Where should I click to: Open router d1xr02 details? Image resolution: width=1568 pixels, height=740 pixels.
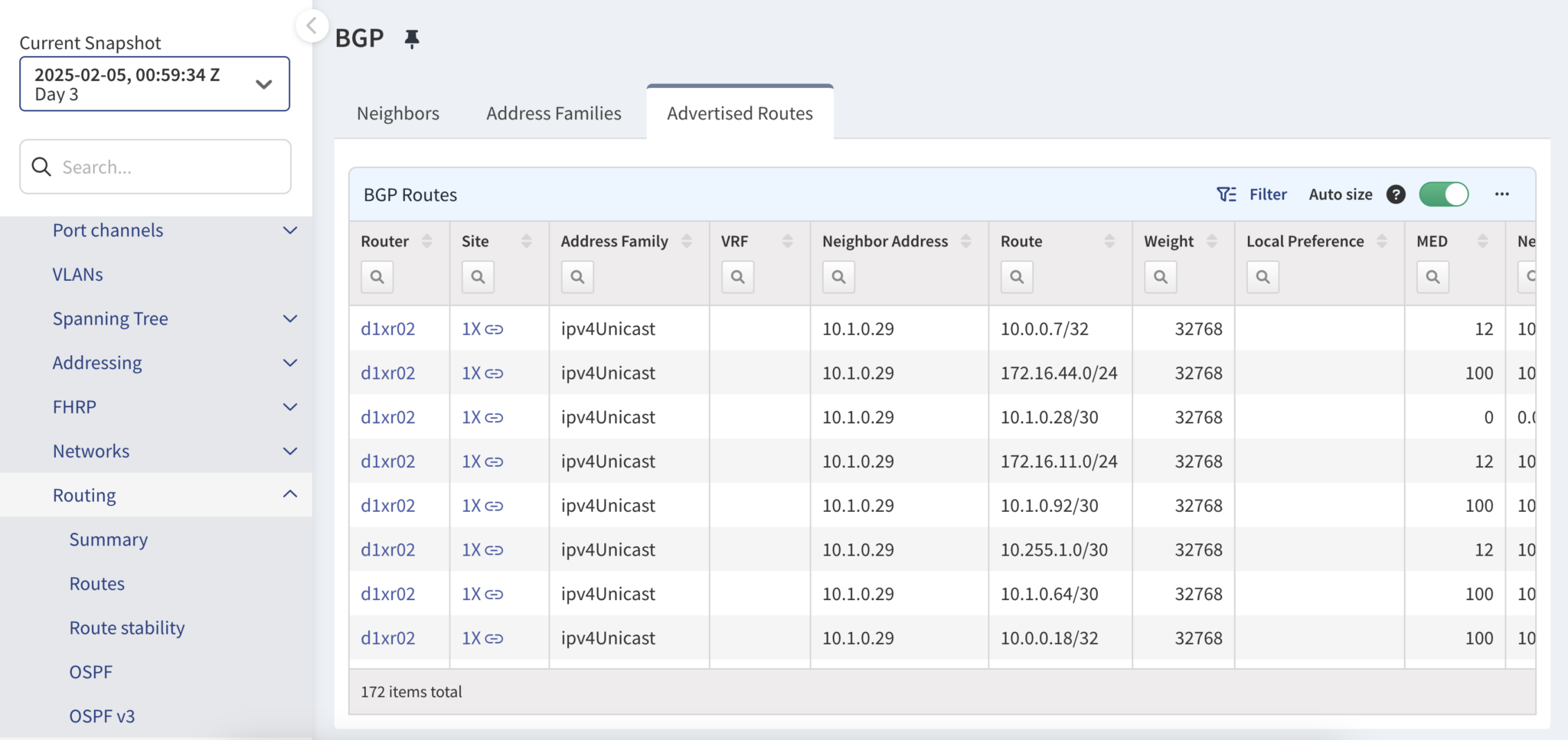388,328
